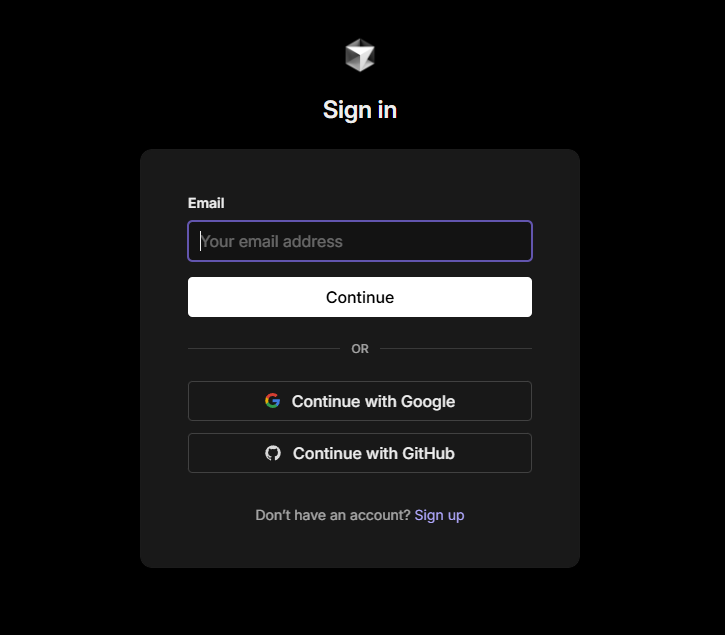Click the word Google in the sign-in button
The image size is (725, 635).
click(428, 401)
